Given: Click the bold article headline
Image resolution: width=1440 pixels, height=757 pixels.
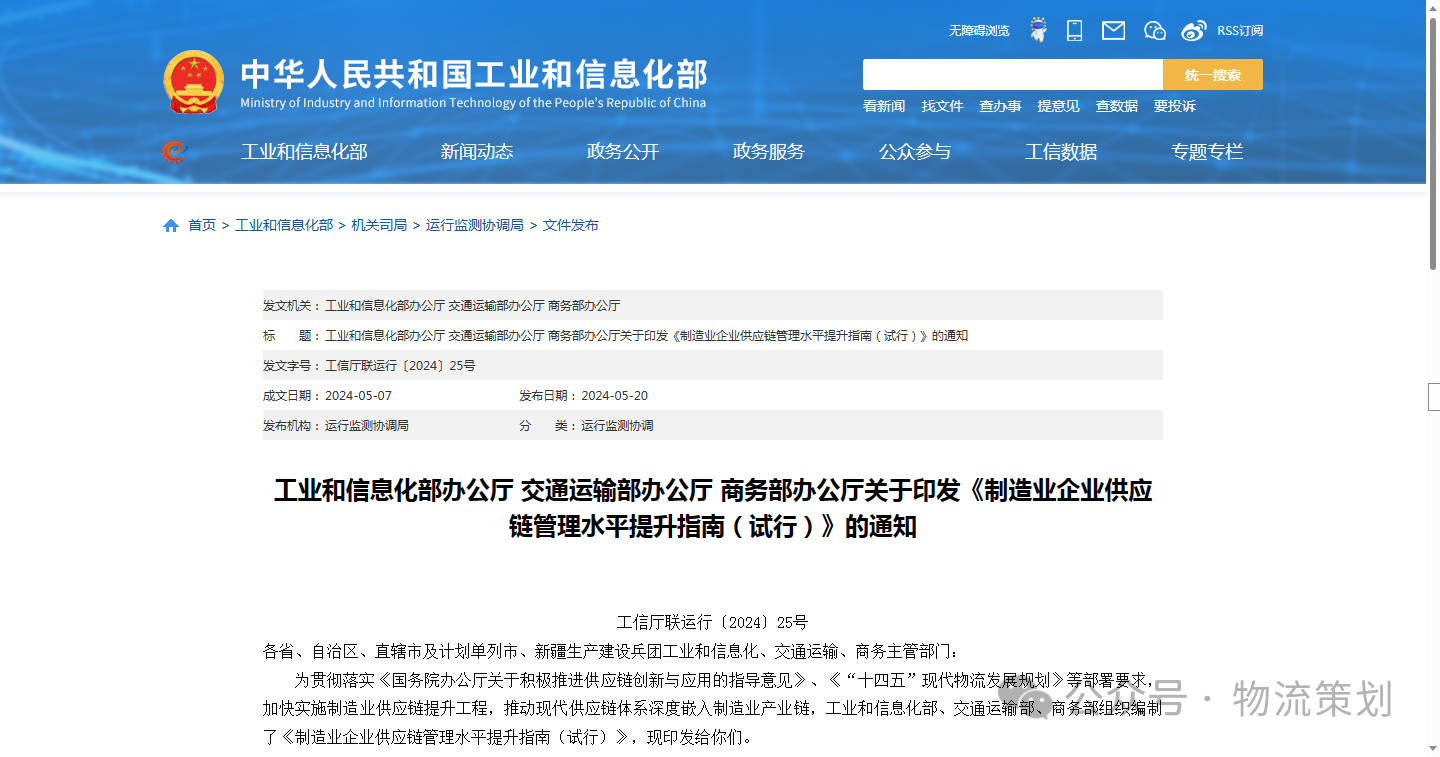Looking at the screenshot, I should tap(713, 508).
